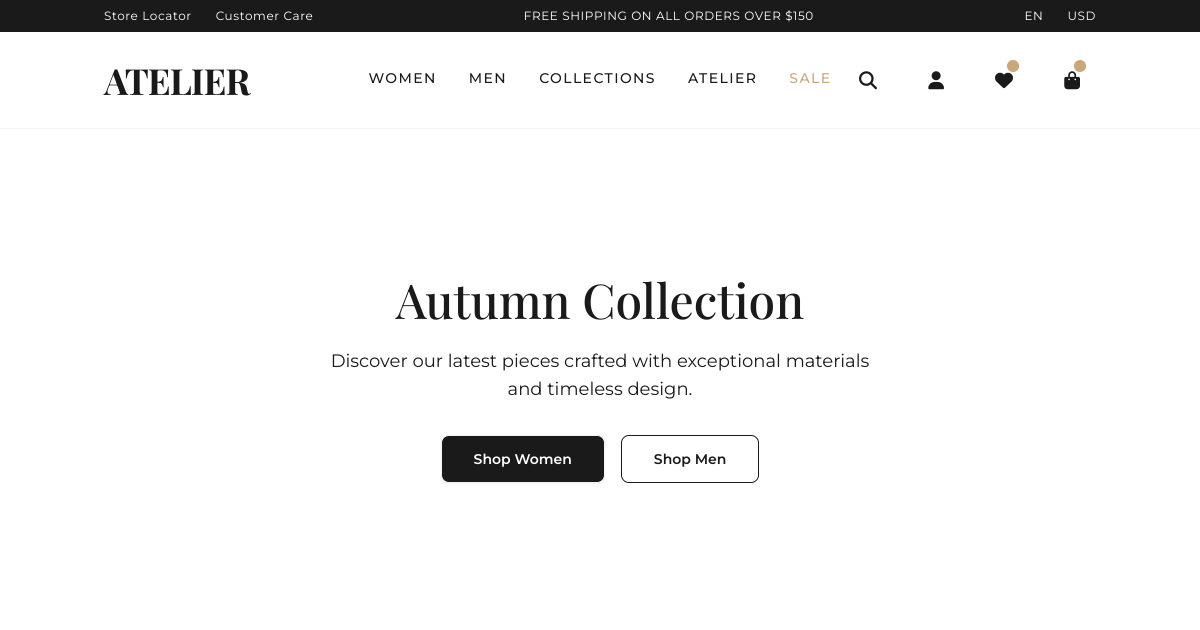Open the WOMEN menu

(402, 78)
